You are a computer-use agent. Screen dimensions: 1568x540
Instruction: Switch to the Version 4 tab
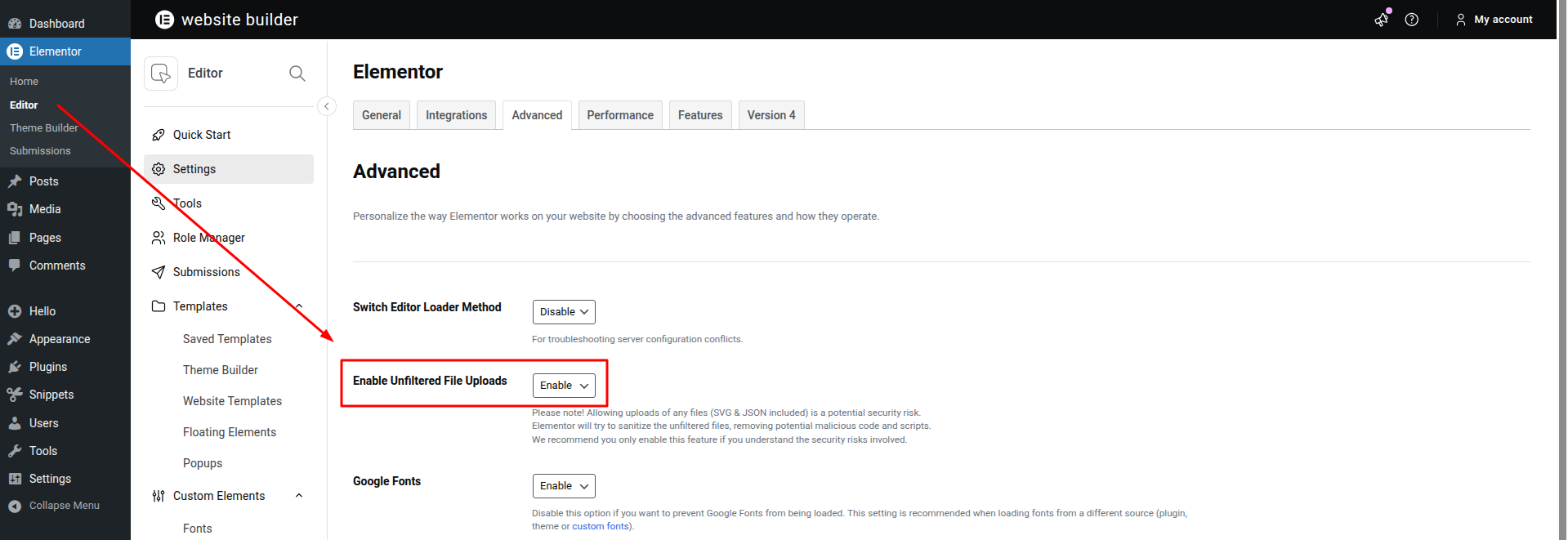tap(771, 115)
